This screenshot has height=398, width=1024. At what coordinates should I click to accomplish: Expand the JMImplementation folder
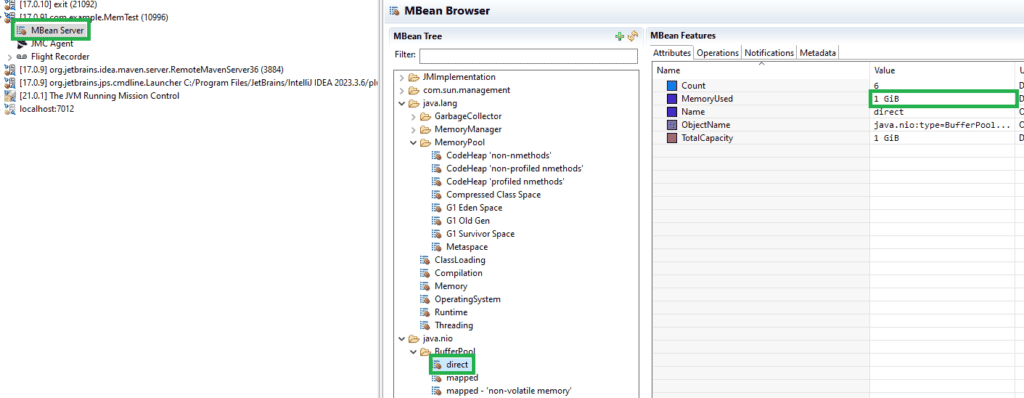click(402, 77)
